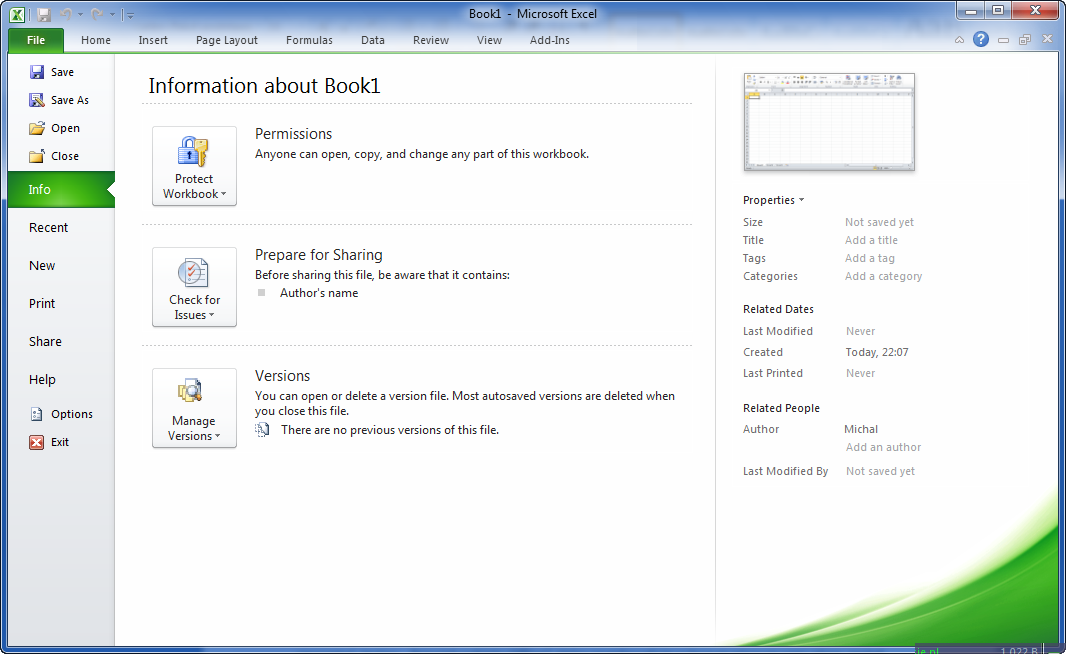1066x654 pixels.
Task: Minimize the ribbon with the caret icon
Action: click(959, 40)
